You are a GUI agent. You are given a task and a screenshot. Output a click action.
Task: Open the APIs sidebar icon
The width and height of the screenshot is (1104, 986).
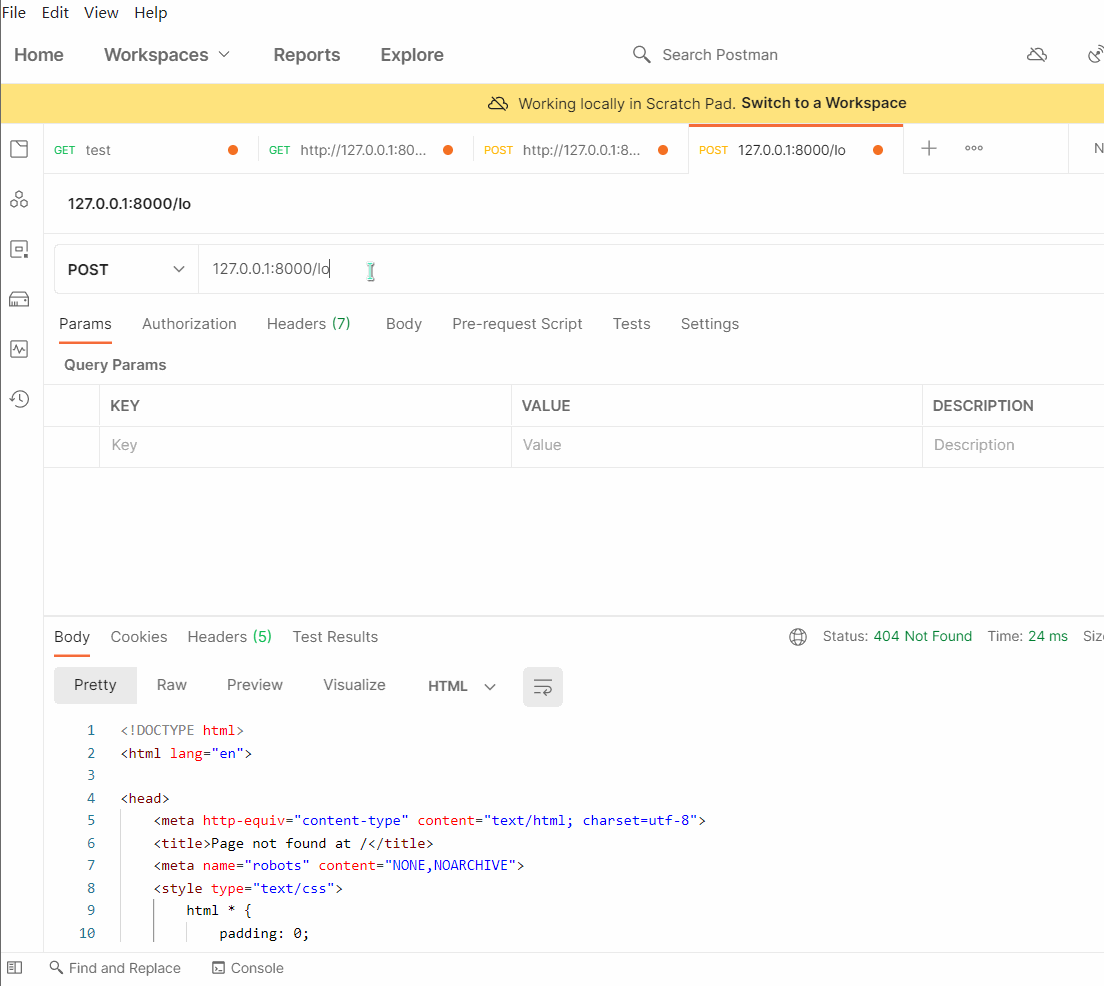click(19, 199)
